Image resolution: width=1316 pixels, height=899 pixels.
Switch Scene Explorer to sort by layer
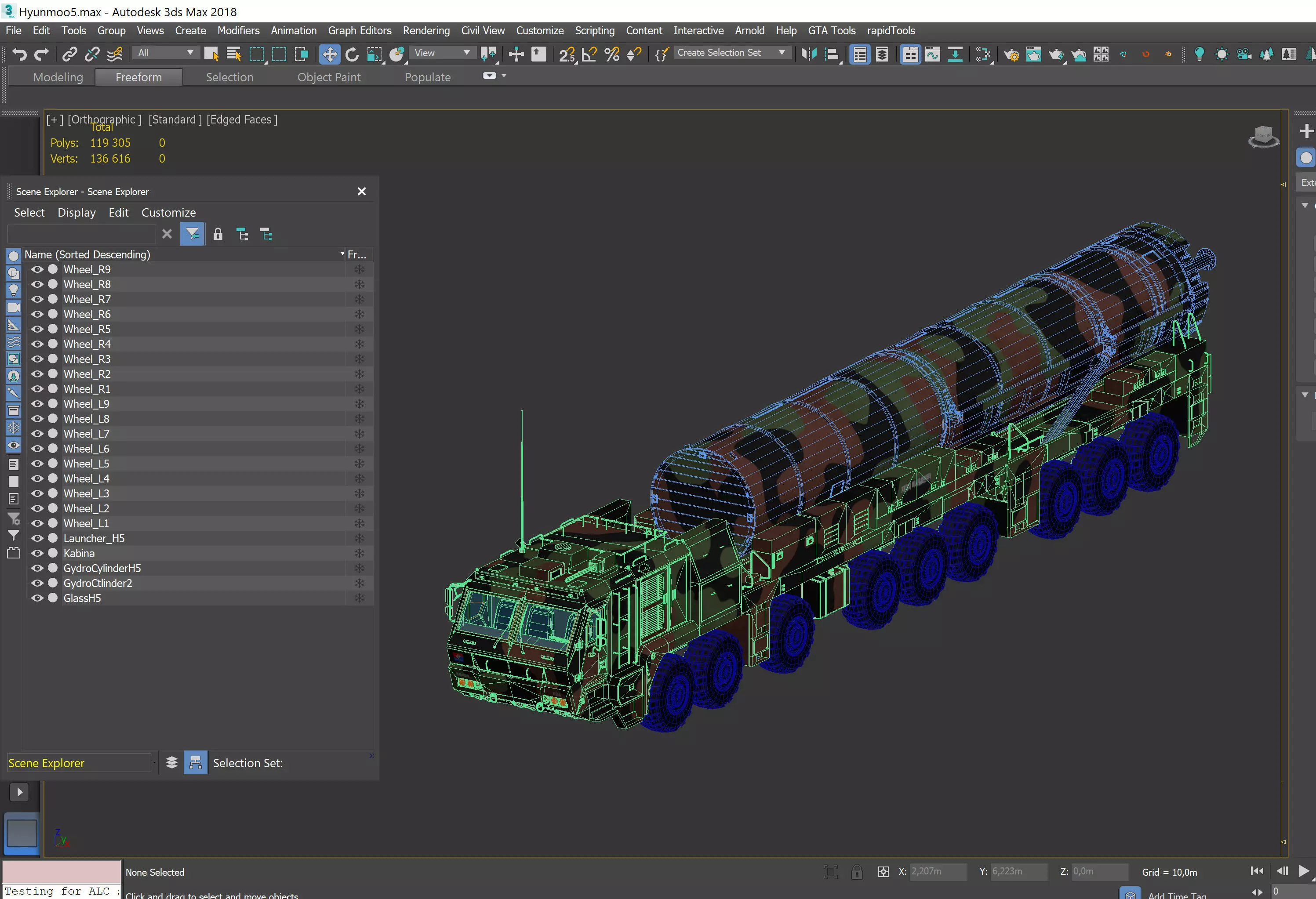click(x=172, y=762)
